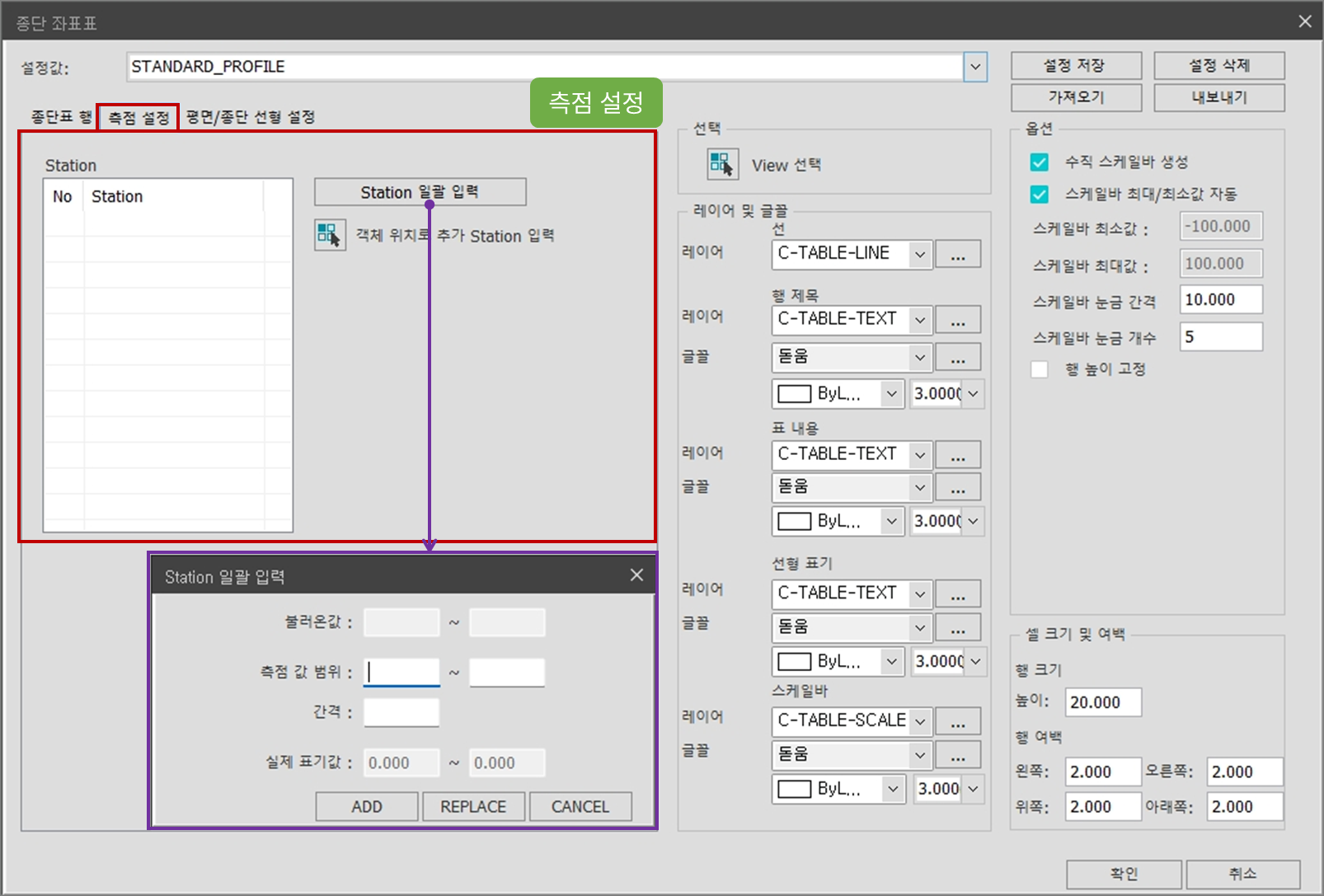The height and width of the screenshot is (896, 1324).
Task: Open the 선형 표기 레이어 dropdown
Action: point(920,593)
